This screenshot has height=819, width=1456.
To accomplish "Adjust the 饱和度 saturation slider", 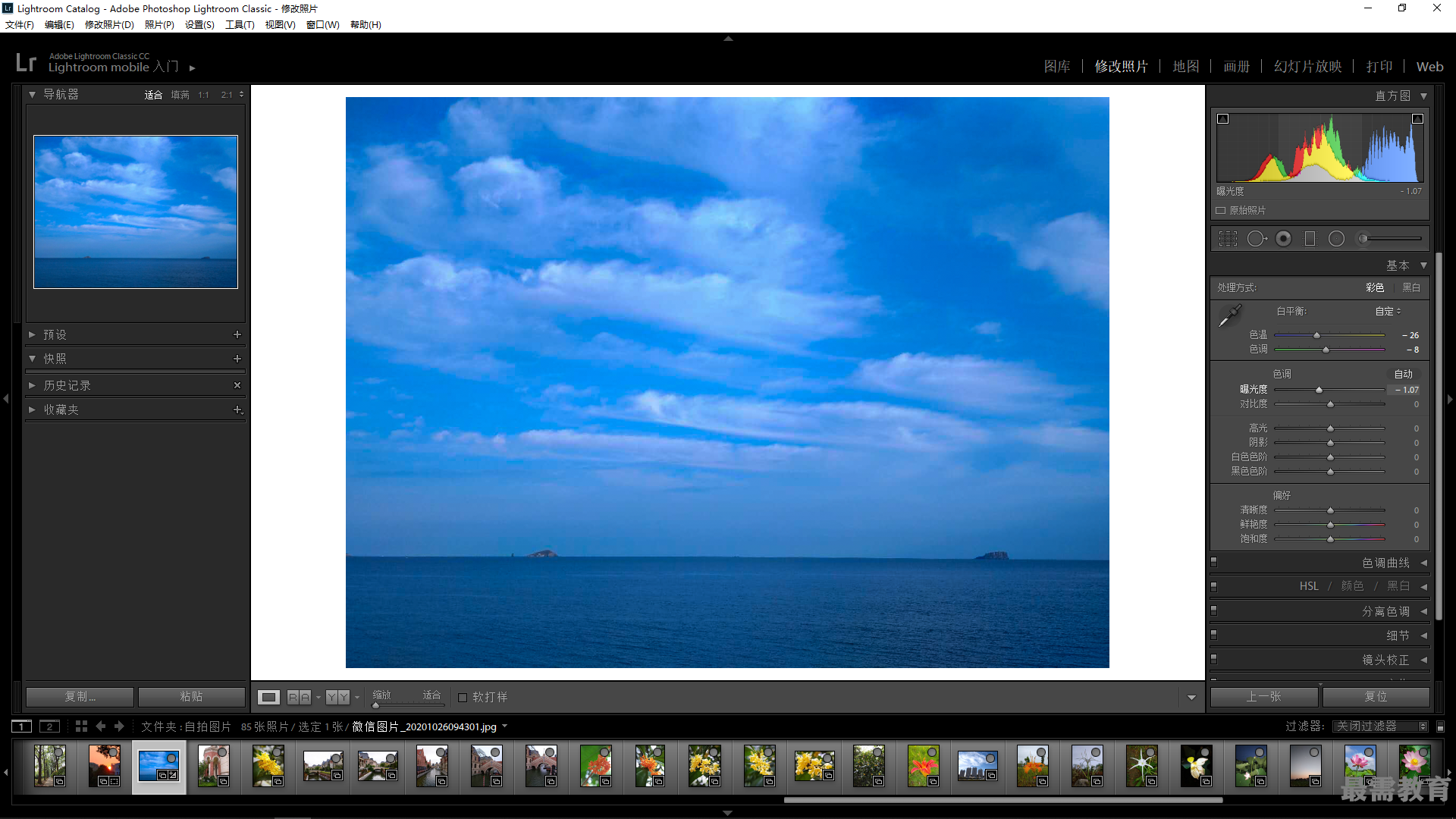I will 1329,539.
